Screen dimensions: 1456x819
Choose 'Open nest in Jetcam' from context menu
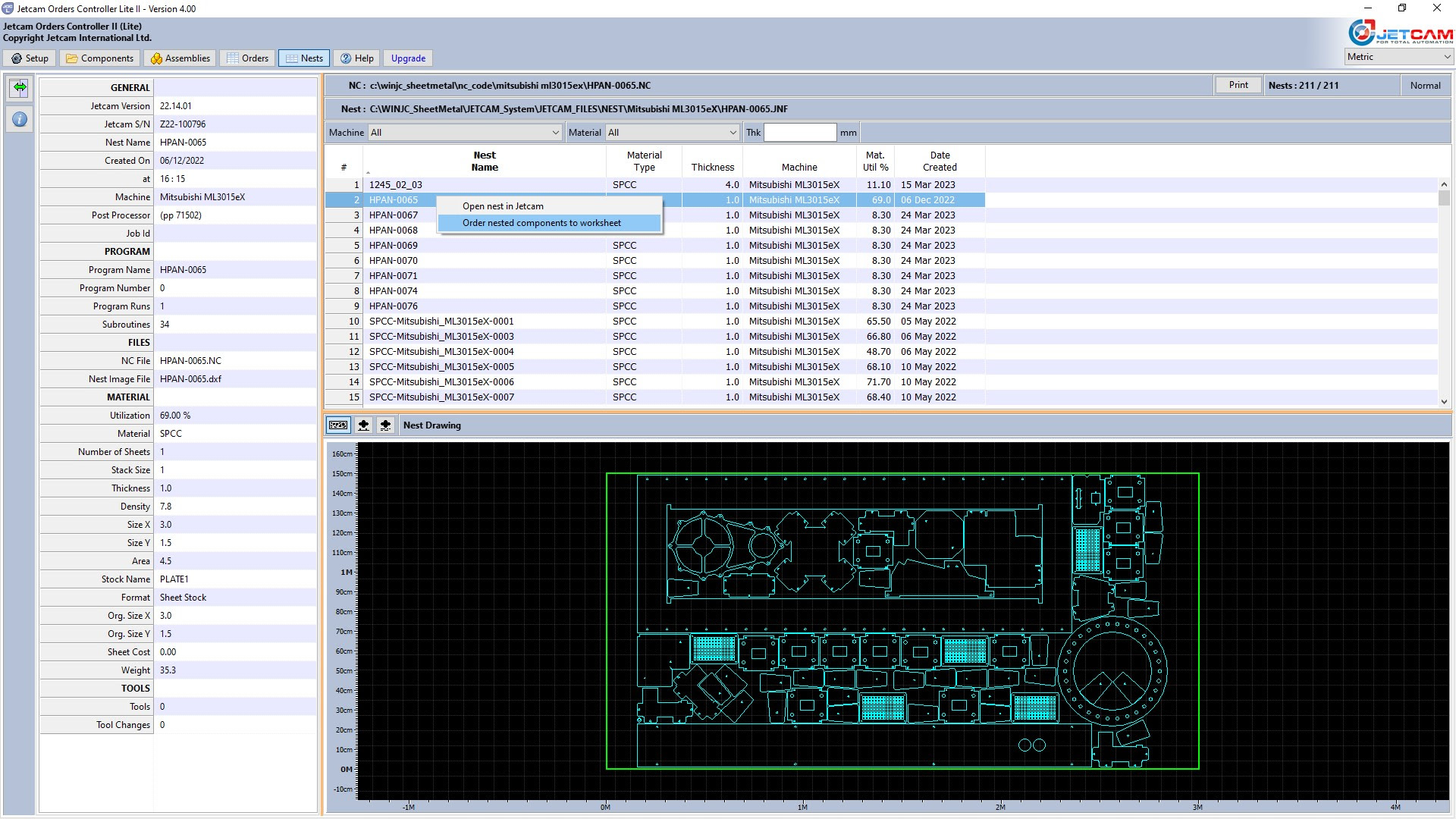(x=550, y=206)
